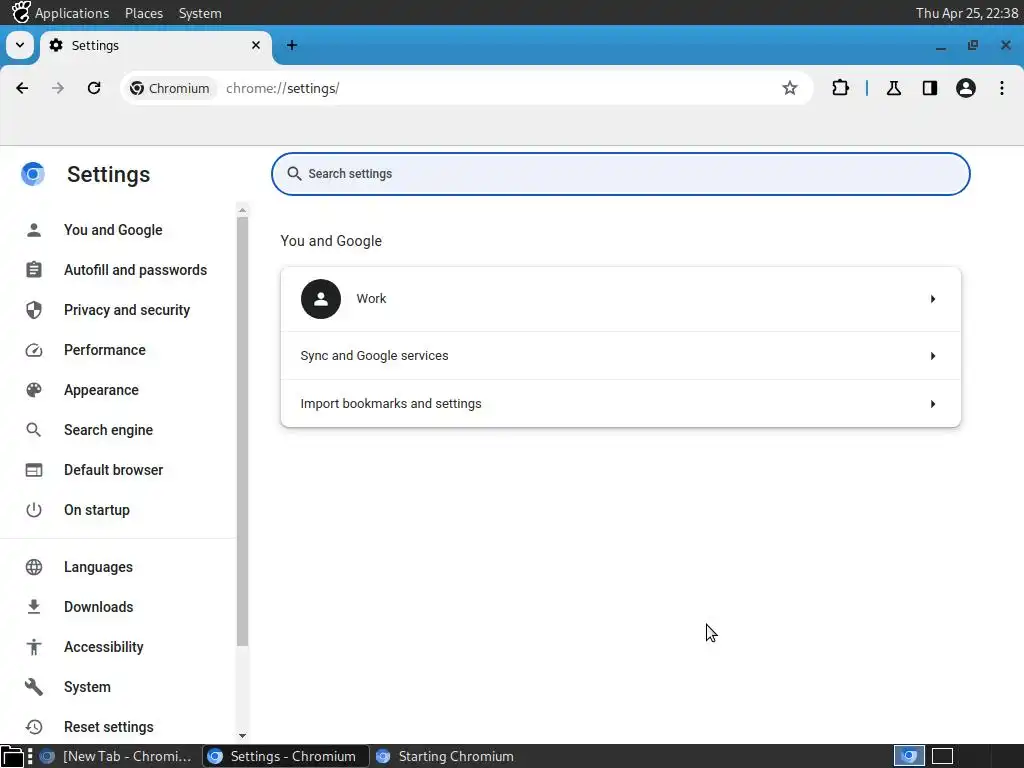Switch to second workspace in pager

[942, 756]
